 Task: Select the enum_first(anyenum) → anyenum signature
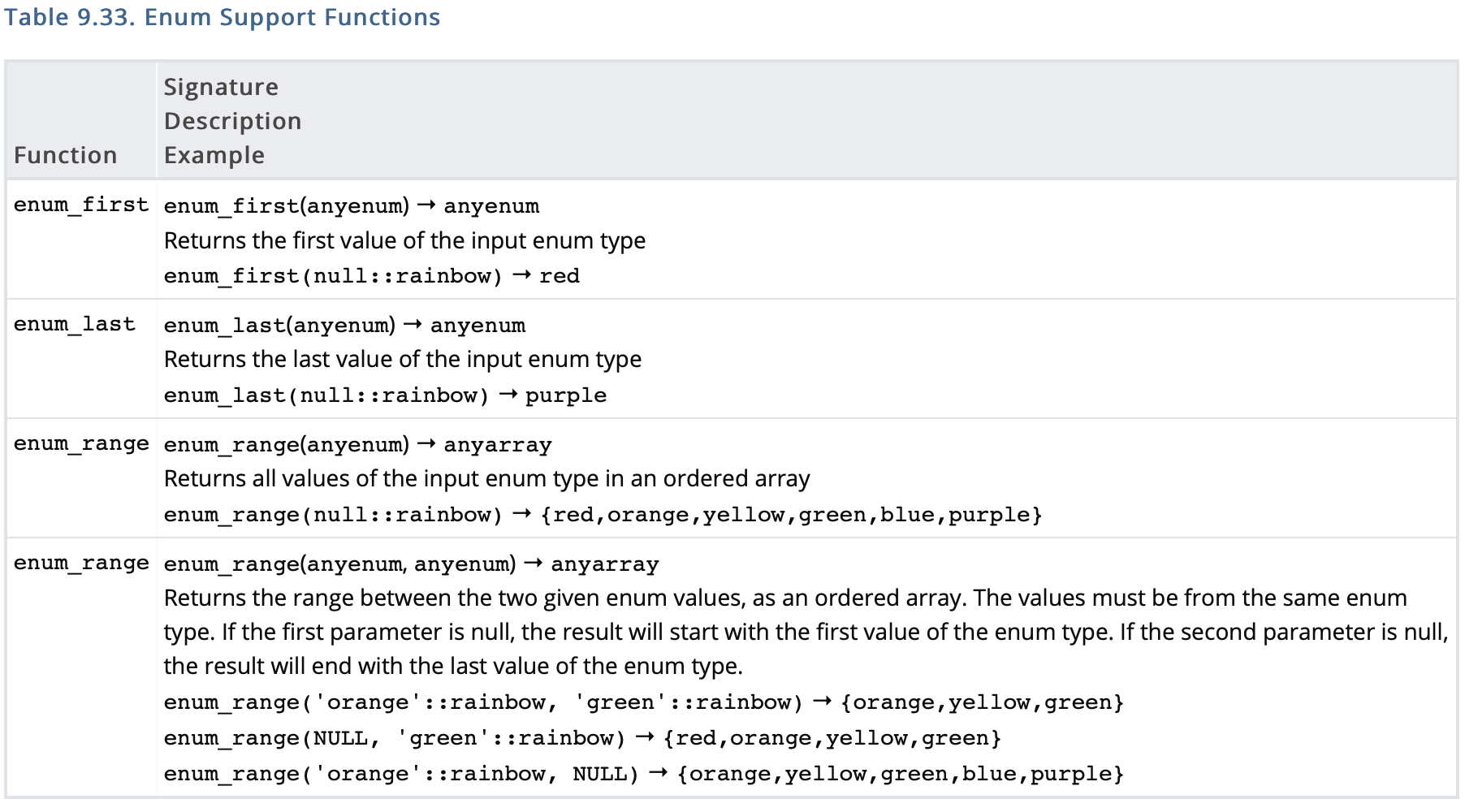[351, 206]
